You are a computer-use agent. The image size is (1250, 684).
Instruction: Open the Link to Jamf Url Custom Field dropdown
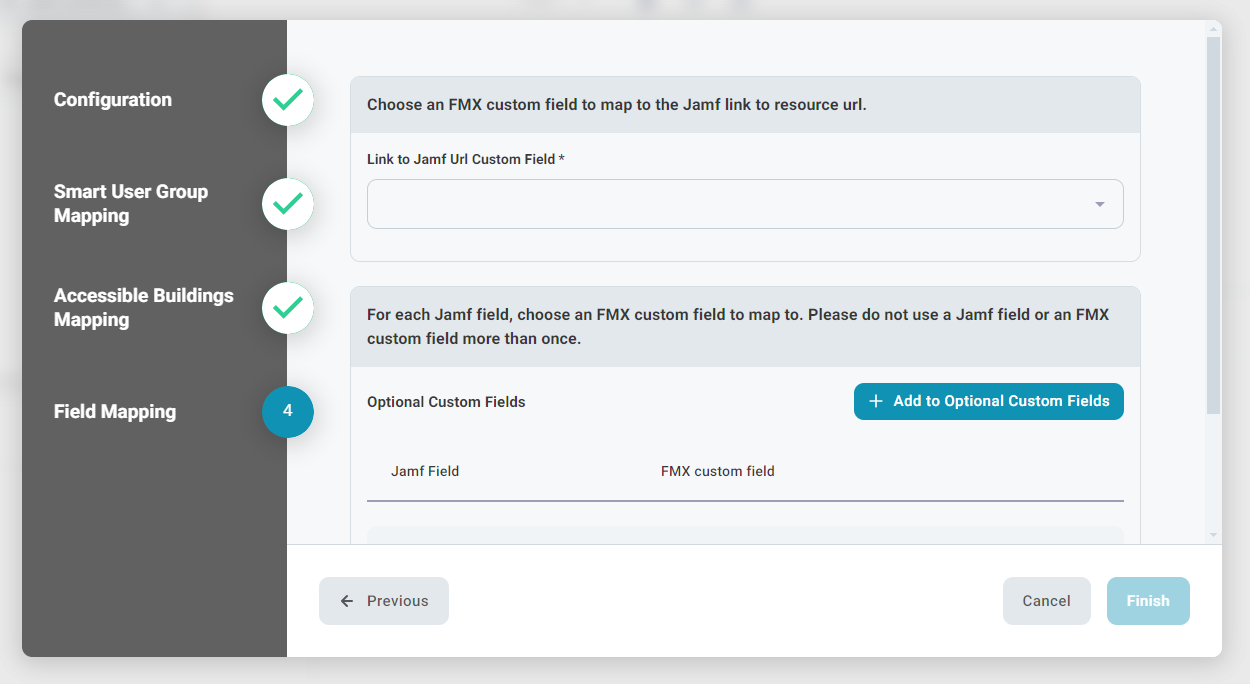(x=745, y=204)
